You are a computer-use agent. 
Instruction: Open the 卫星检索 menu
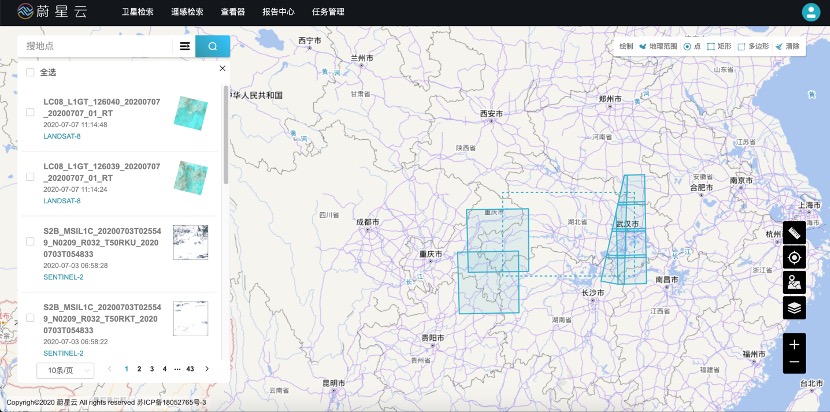137,13
